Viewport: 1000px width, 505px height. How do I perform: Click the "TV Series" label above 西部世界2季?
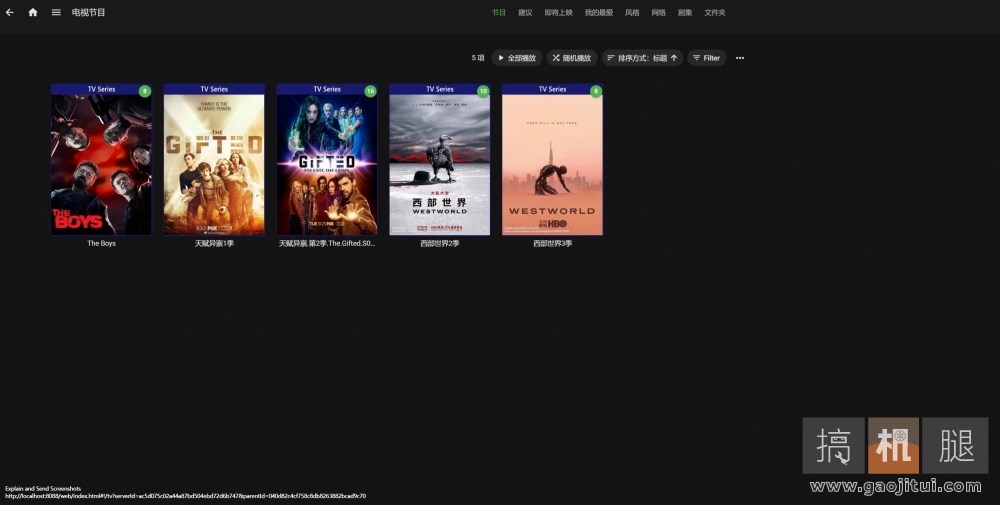[x=440, y=89]
